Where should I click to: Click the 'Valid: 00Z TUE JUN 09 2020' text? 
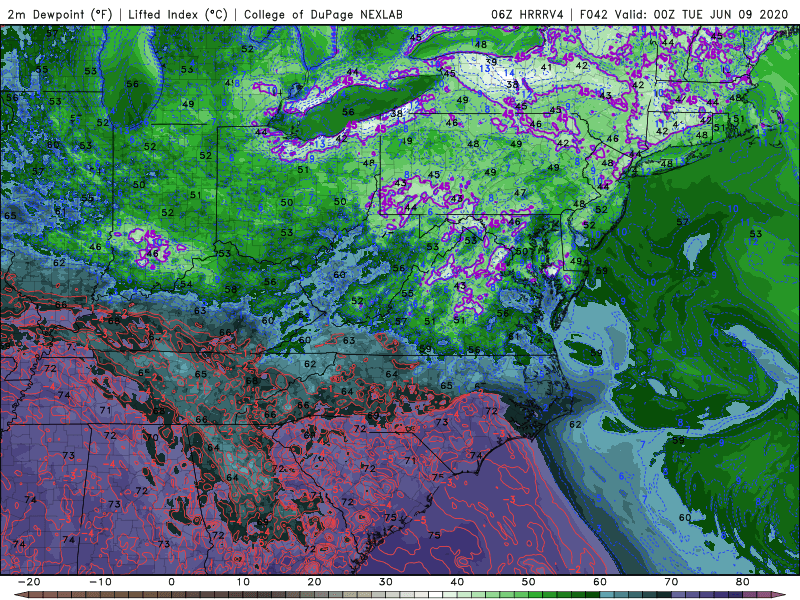(x=702, y=14)
